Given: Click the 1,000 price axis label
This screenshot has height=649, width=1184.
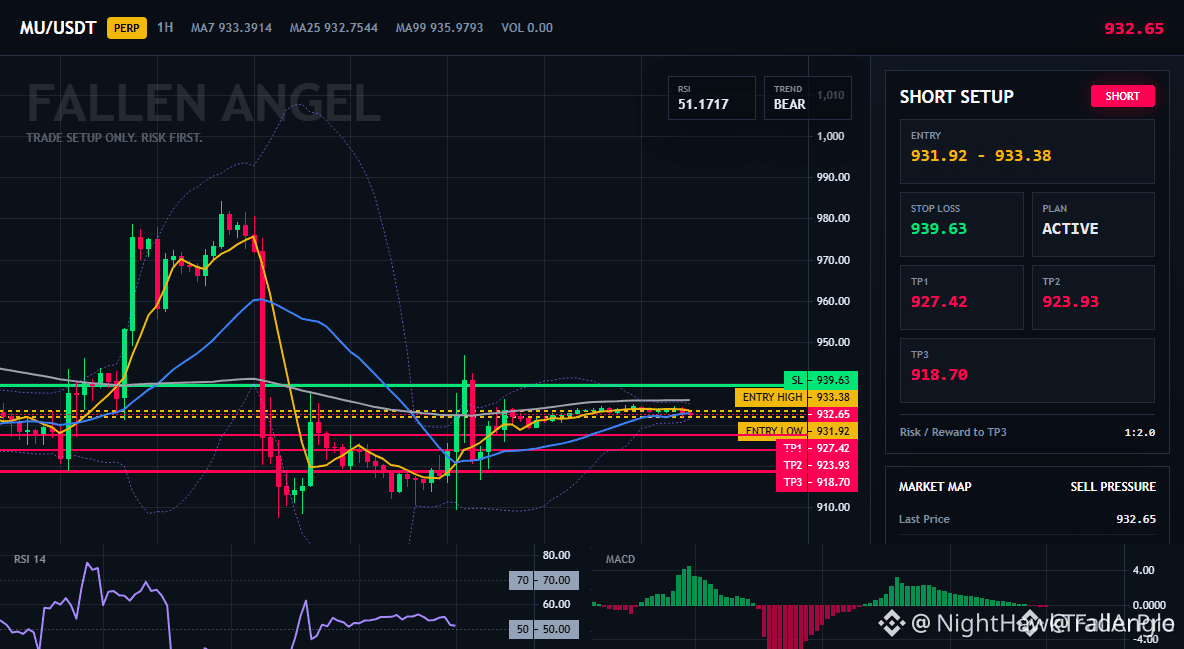Looking at the screenshot, I should click(x=831, y=136).
